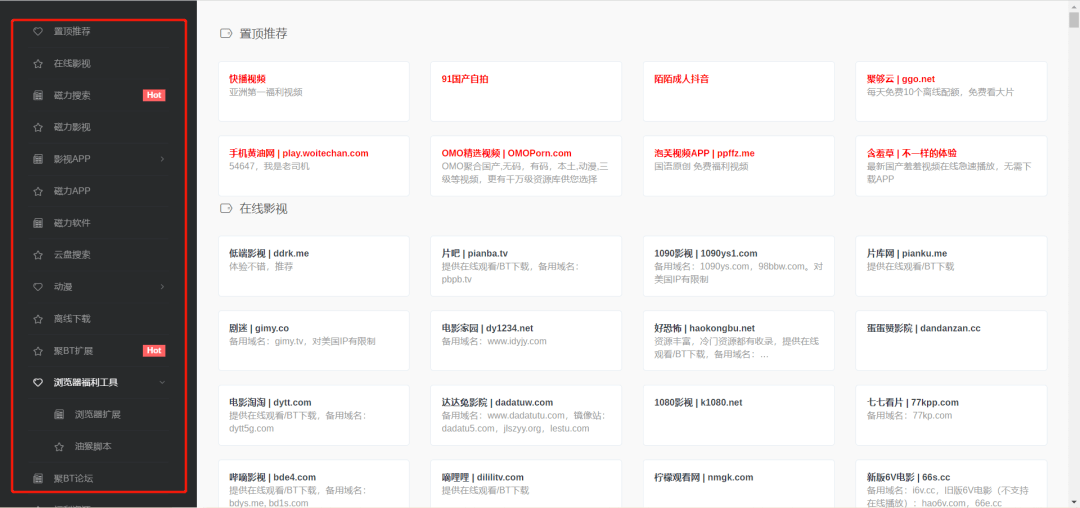1080x508 pixels.
Task: Open 柠檬观看网 | nmgk.com card
Action: pyautogui.click(x=738, y=484)
